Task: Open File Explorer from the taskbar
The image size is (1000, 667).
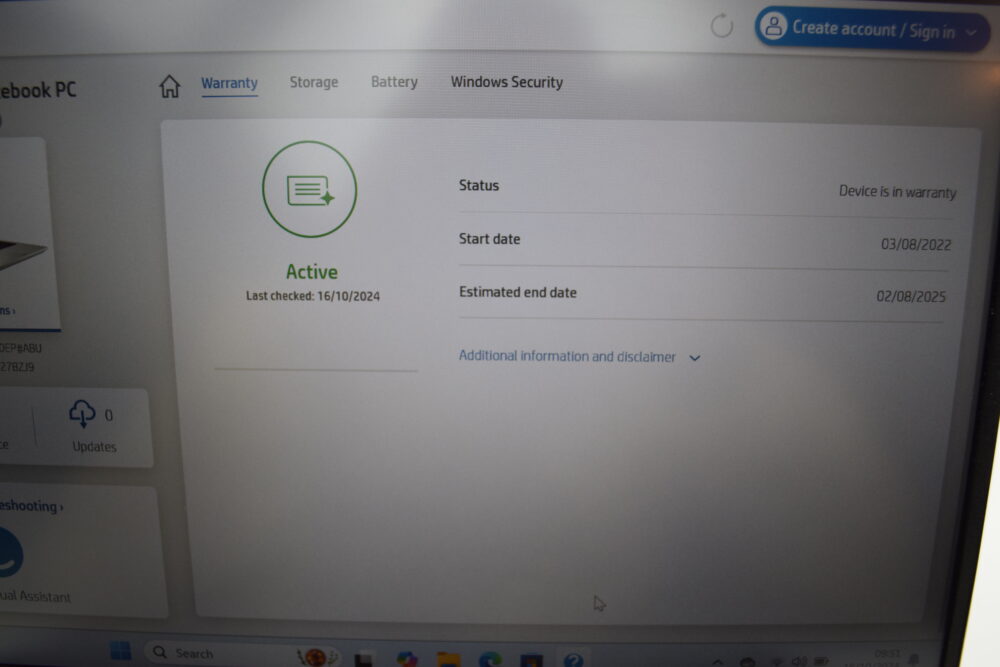Action: tap(448, 659)
